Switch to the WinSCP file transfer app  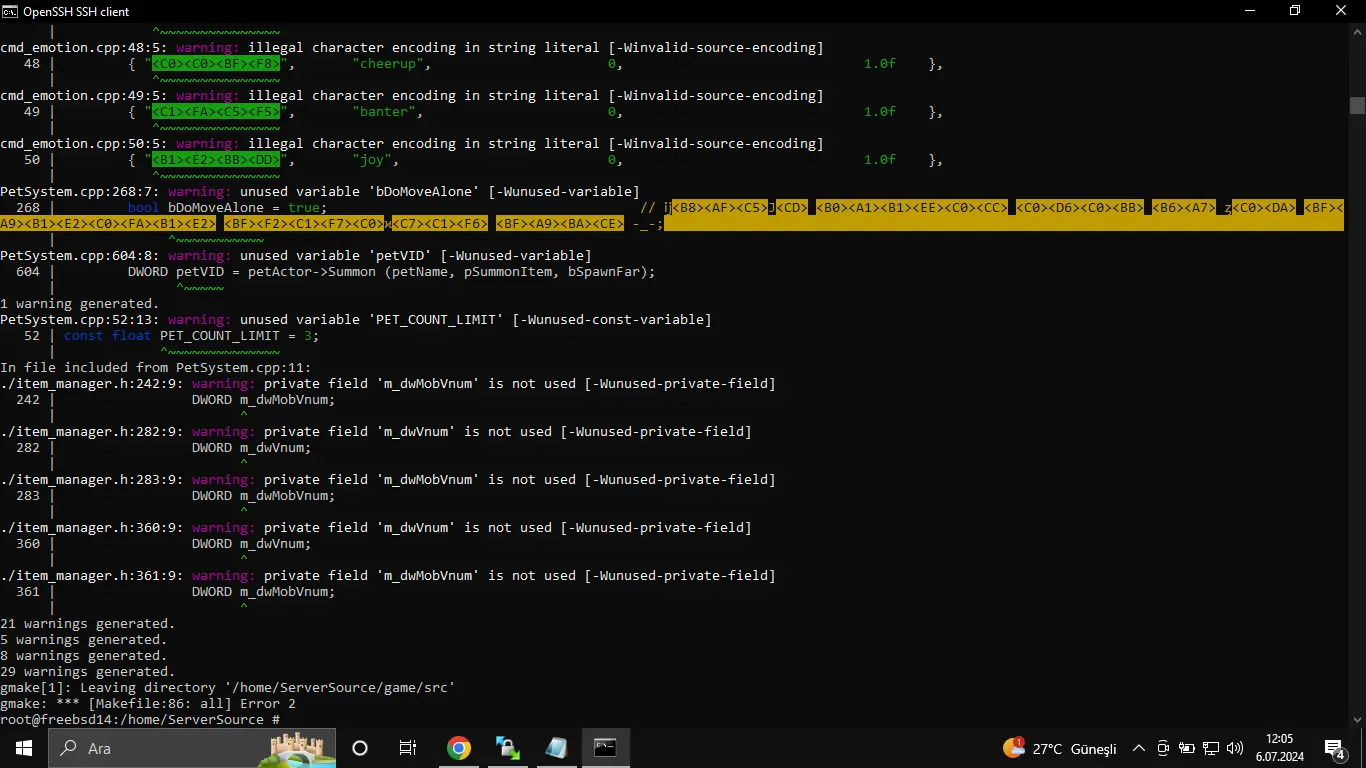pyautogui.click(x=508, y=748)
